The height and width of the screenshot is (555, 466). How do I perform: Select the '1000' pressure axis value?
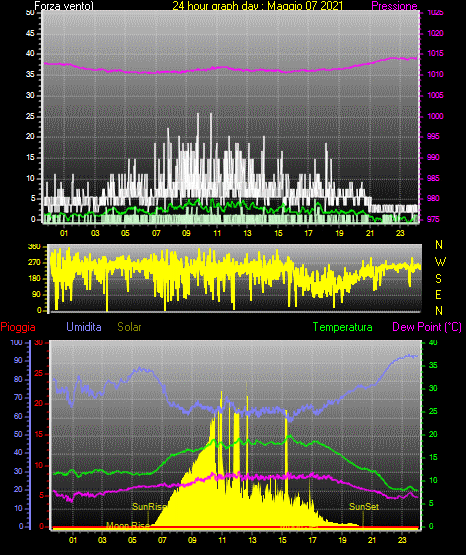435,116
